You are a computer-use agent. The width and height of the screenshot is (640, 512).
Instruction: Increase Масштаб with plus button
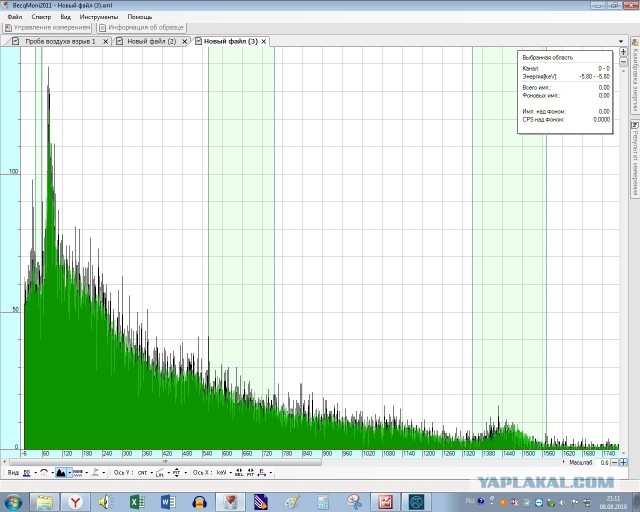tap(623, 463)
